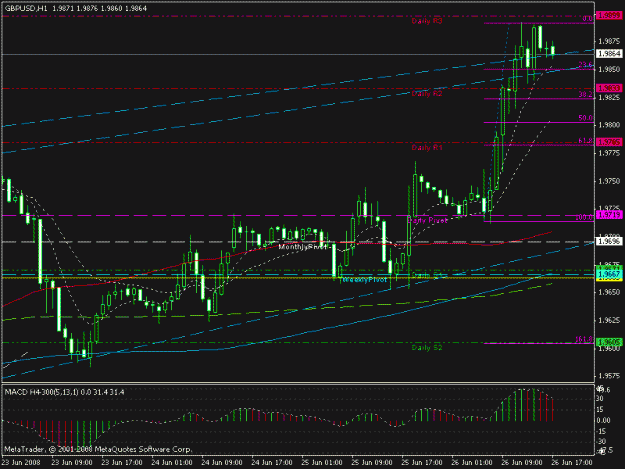Click the Daily Pivot label
The height and width of the screenshot is (469, 625).
click(x=428, y=220)
